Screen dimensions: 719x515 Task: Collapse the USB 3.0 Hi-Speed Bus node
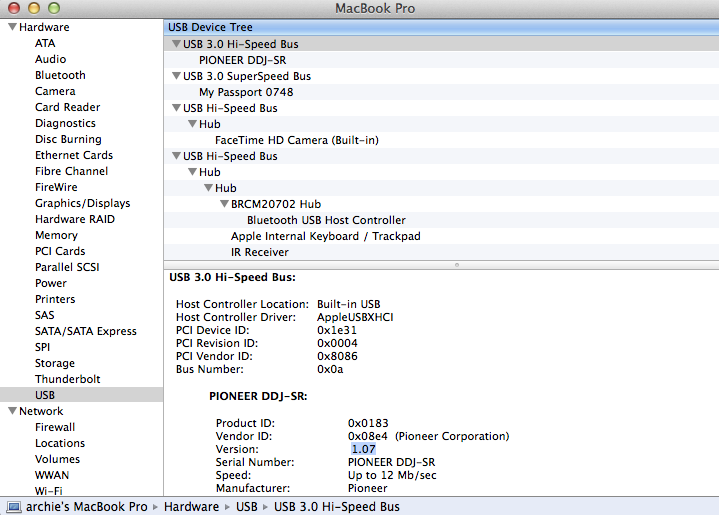(x=176, y=44)
